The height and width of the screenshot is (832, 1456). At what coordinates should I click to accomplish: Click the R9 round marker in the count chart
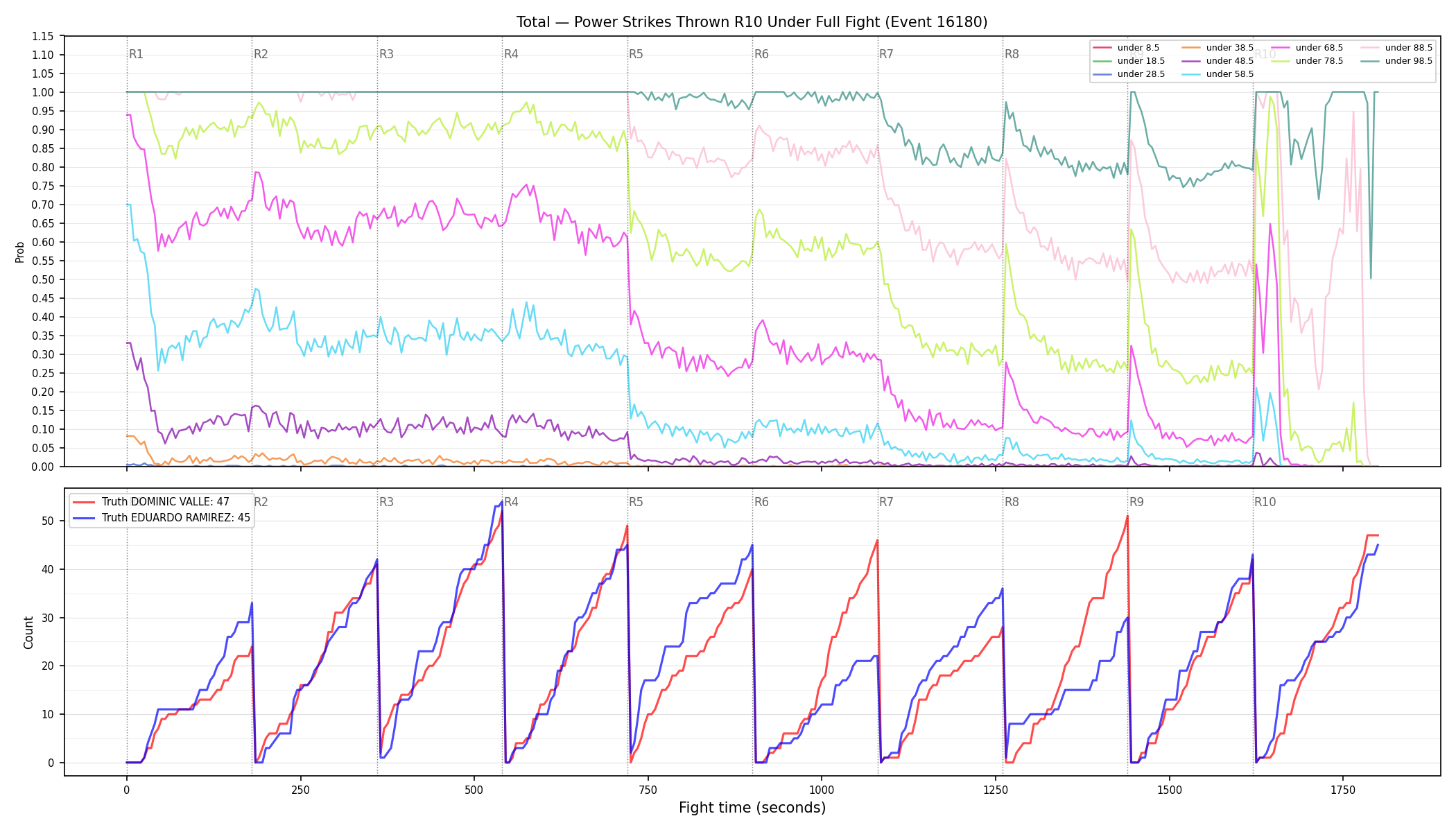1136,502
